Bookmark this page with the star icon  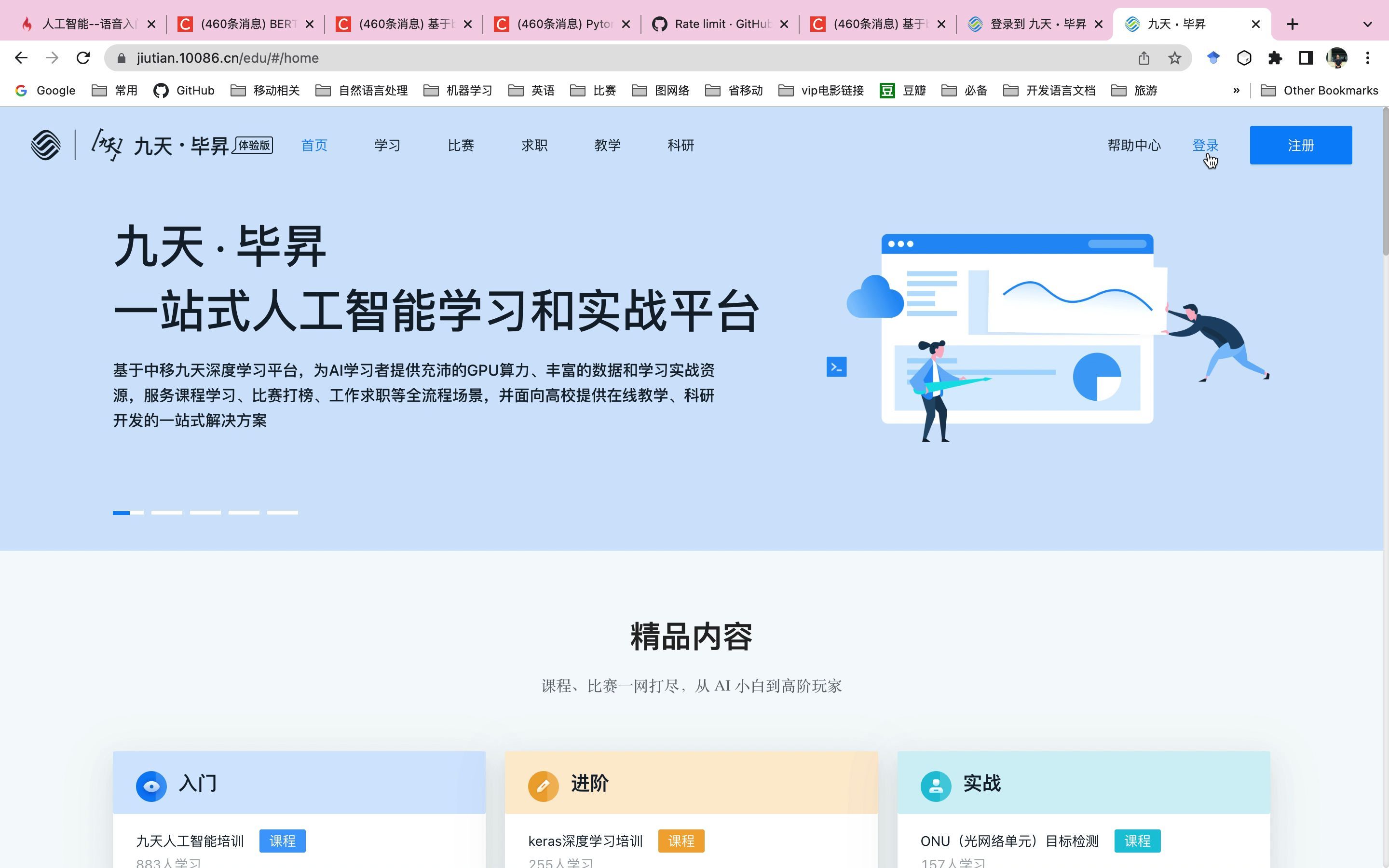coord(1175,58)
